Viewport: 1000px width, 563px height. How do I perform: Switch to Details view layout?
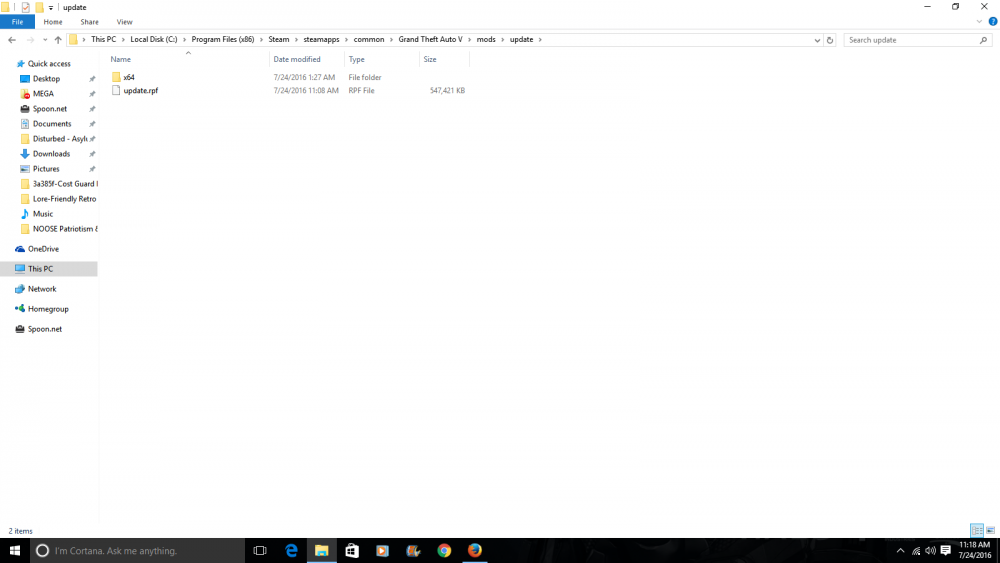(x=976, y=530)
